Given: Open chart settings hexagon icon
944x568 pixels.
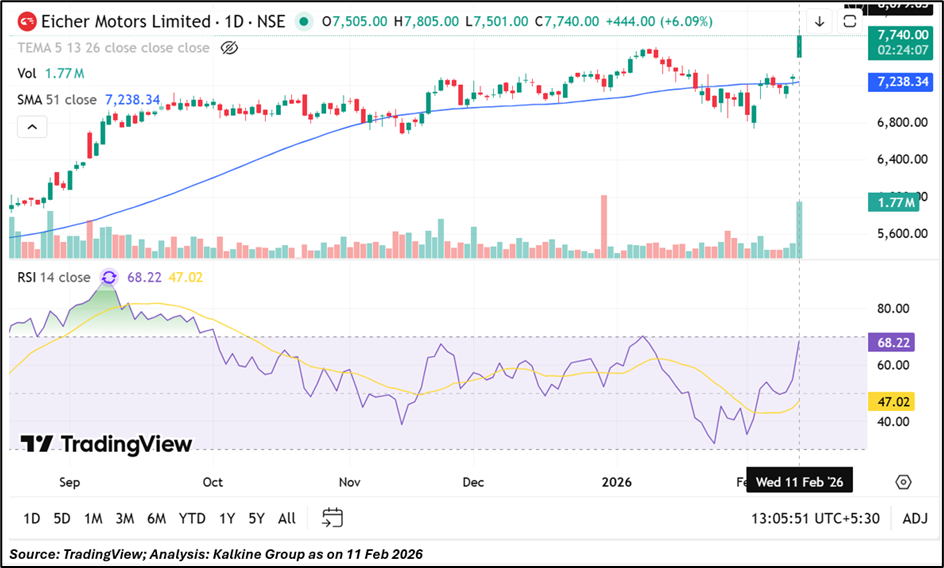Looking at the screenshot, I should tap(903, 482).
